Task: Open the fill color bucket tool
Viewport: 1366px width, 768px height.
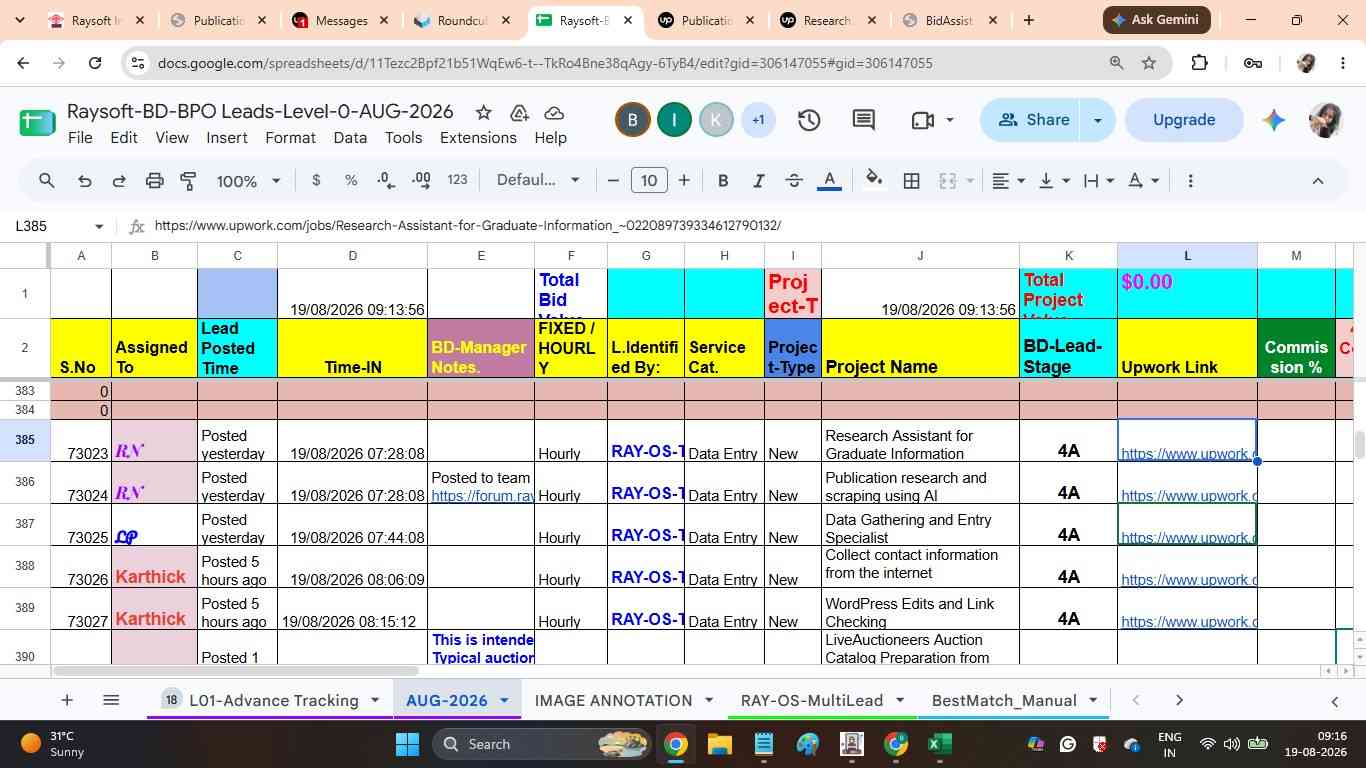Action: (874, 180)
